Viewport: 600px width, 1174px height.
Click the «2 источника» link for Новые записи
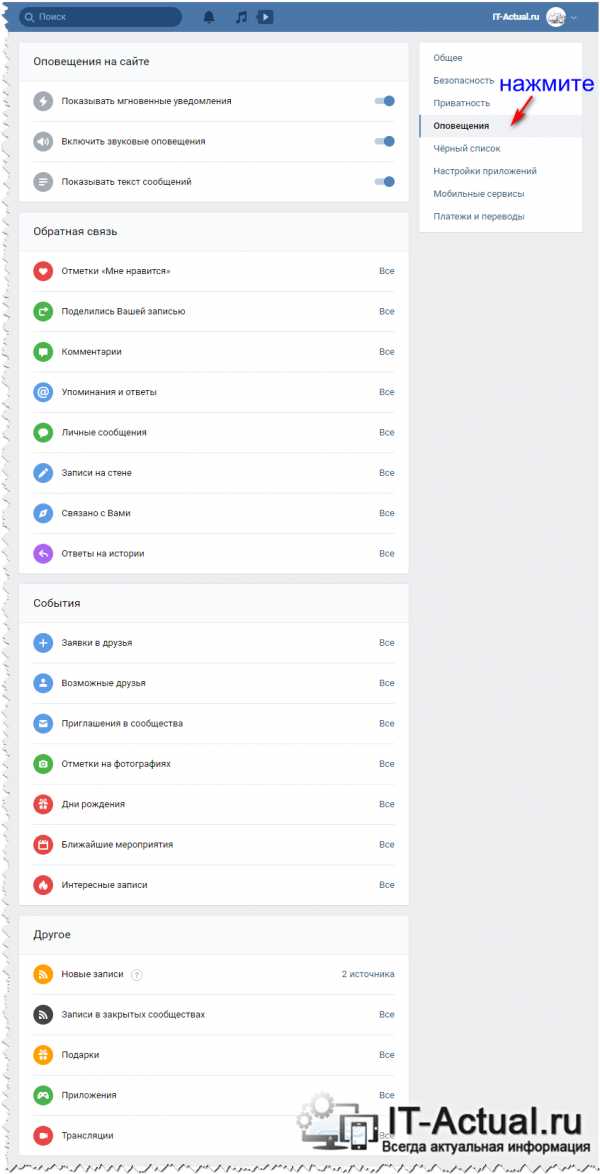tap(368, 974)
